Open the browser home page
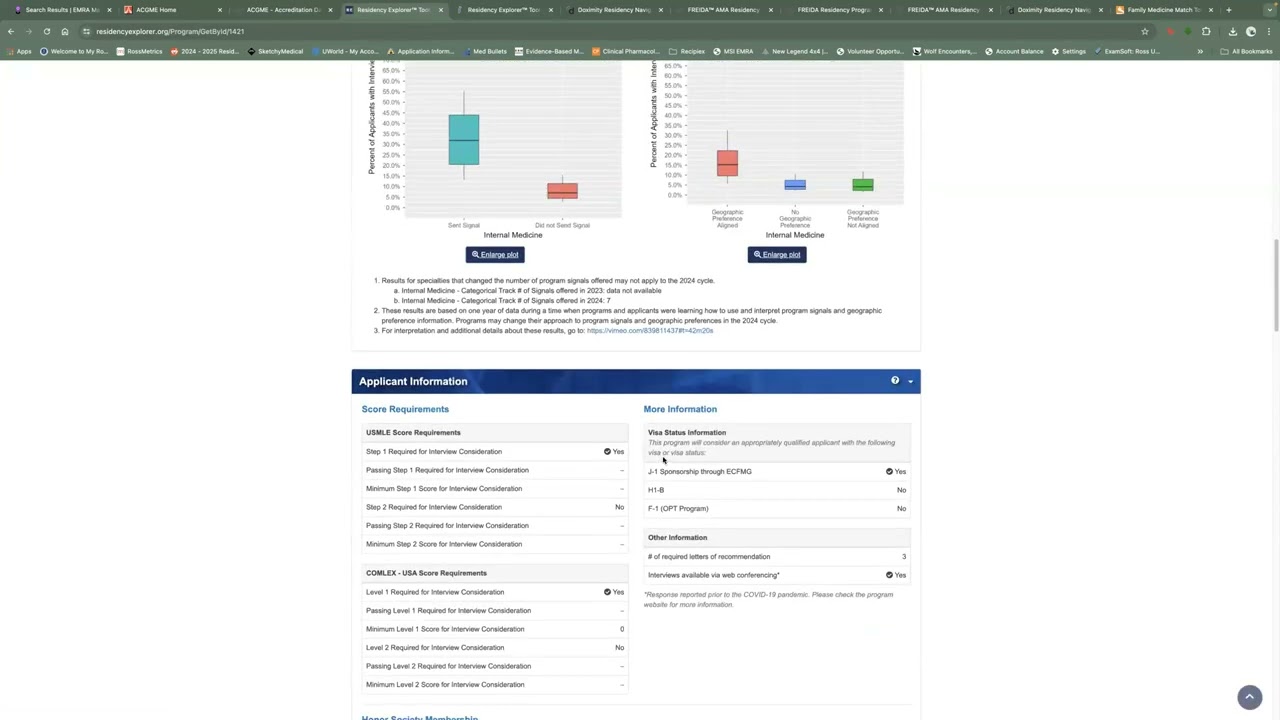1280x720 pixels. pyautogui.click(x=65, y=31)
